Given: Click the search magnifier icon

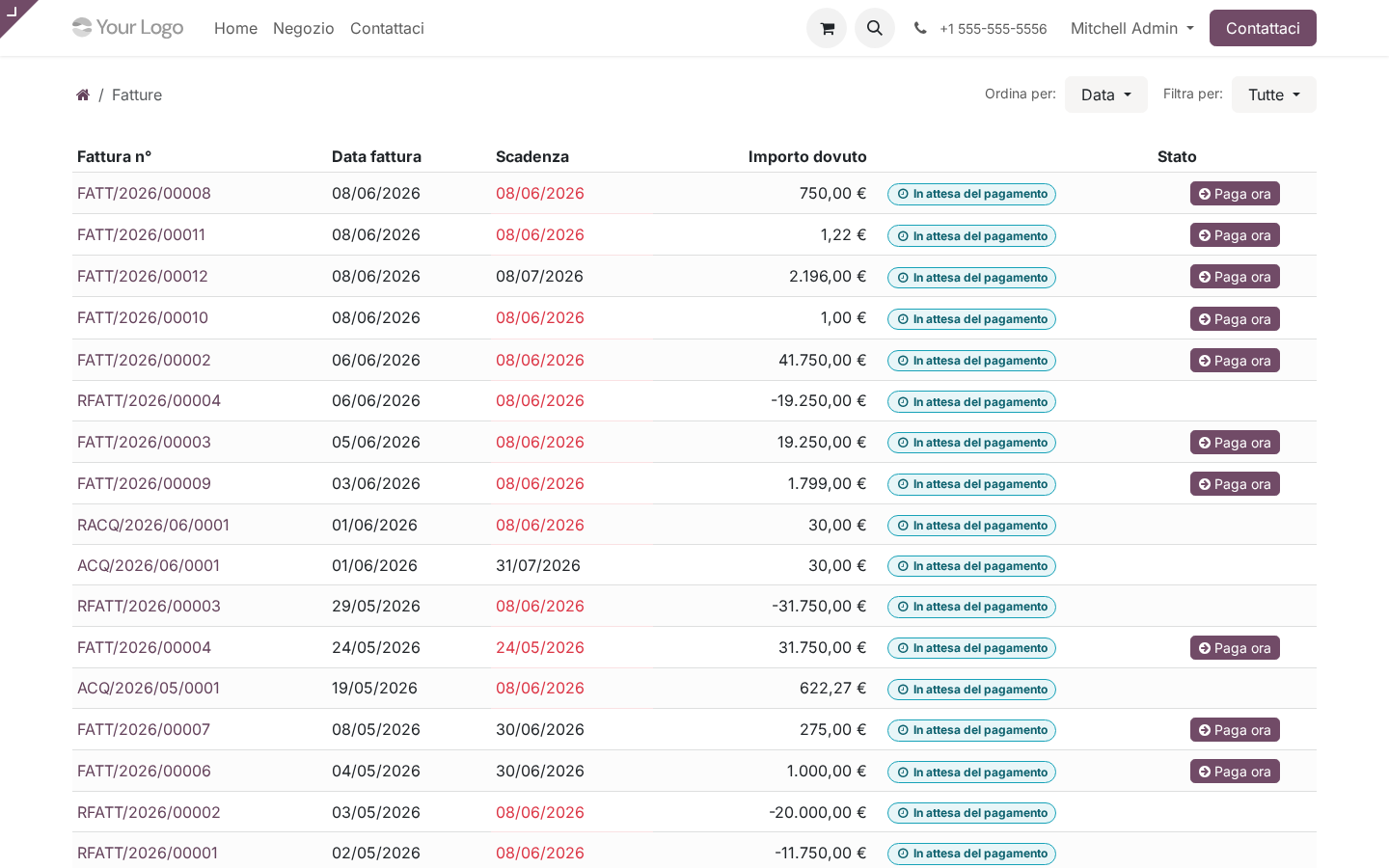Looking at the screenshot, I should click(875, 28).
